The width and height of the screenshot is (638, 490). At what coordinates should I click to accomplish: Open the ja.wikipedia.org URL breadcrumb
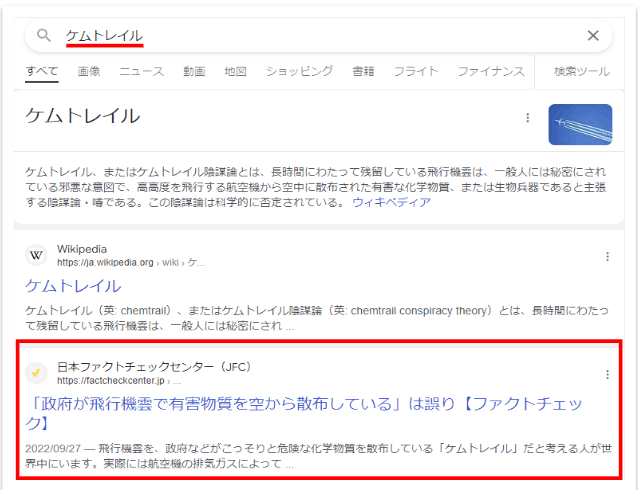coord(131,263)
